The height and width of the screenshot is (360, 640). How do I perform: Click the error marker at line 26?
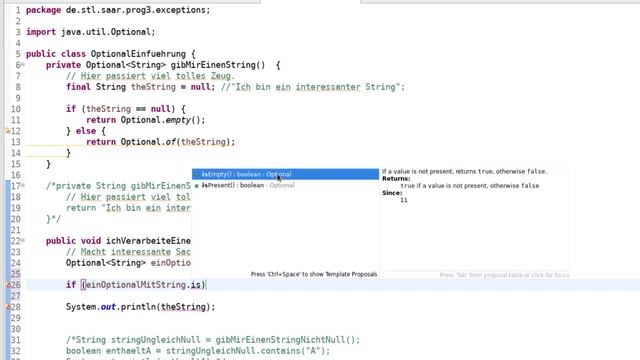coord(8,285)
